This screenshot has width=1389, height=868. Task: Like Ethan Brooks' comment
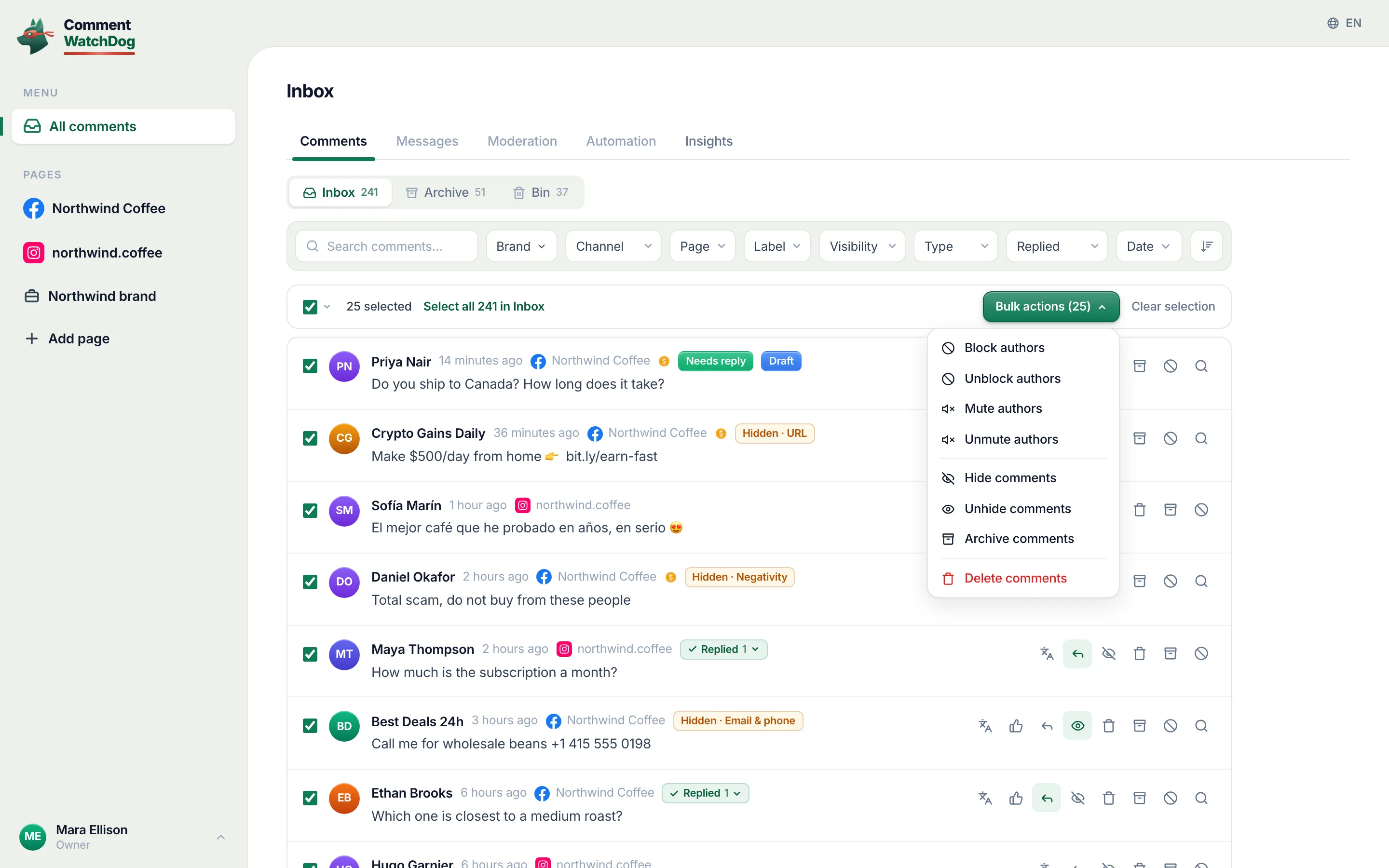tap(1016, 799)
